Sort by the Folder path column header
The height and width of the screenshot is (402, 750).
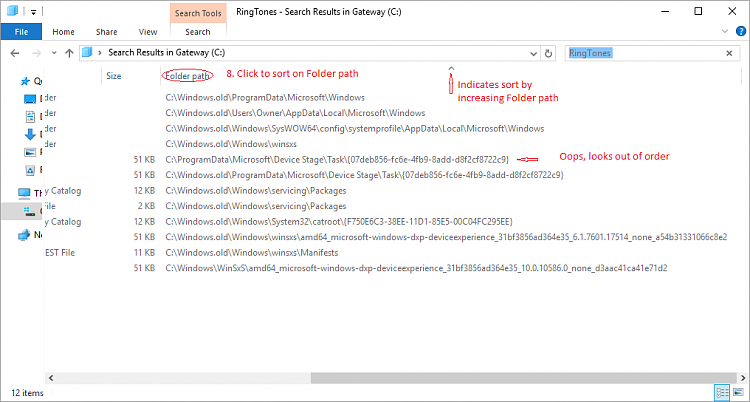(187, 76)
